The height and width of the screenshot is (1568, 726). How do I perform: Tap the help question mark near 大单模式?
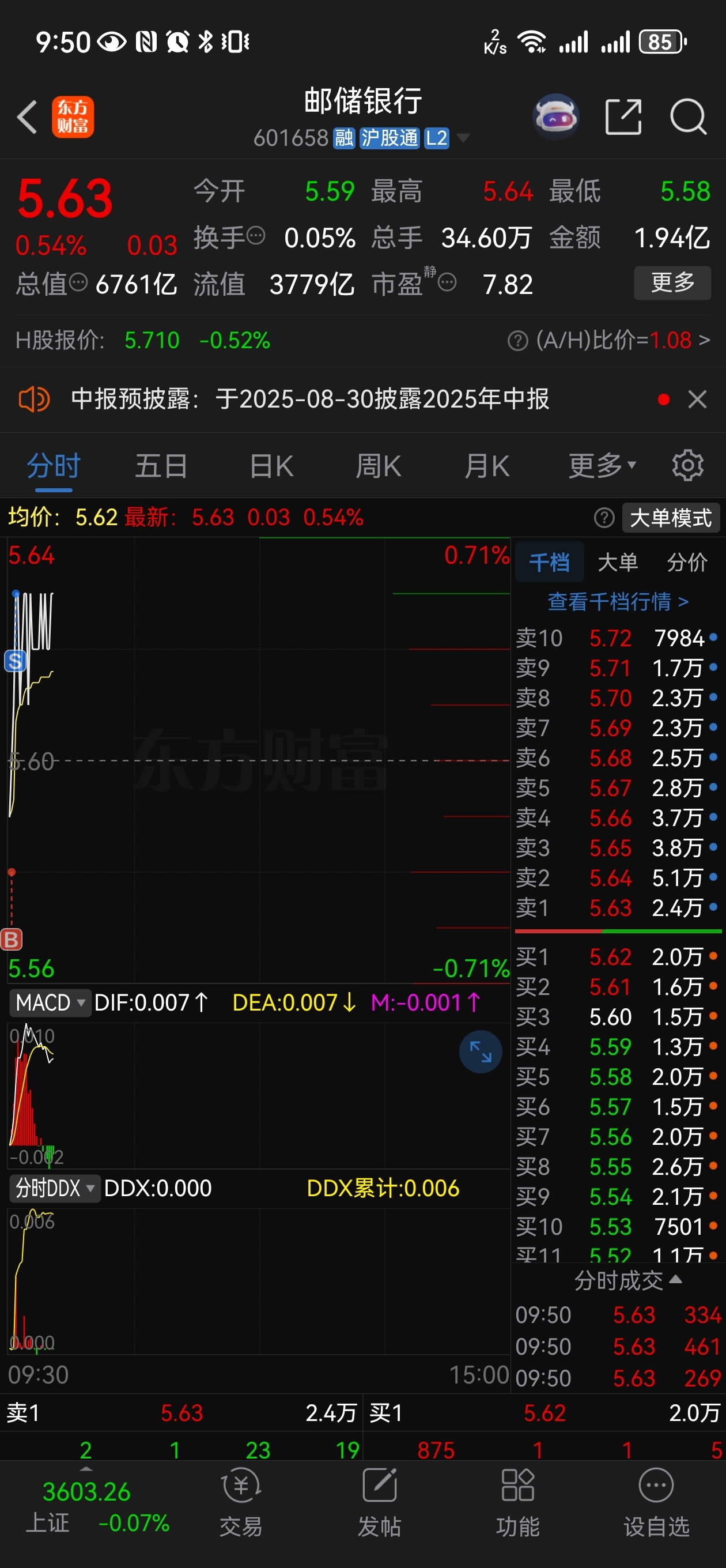[604, 518]
